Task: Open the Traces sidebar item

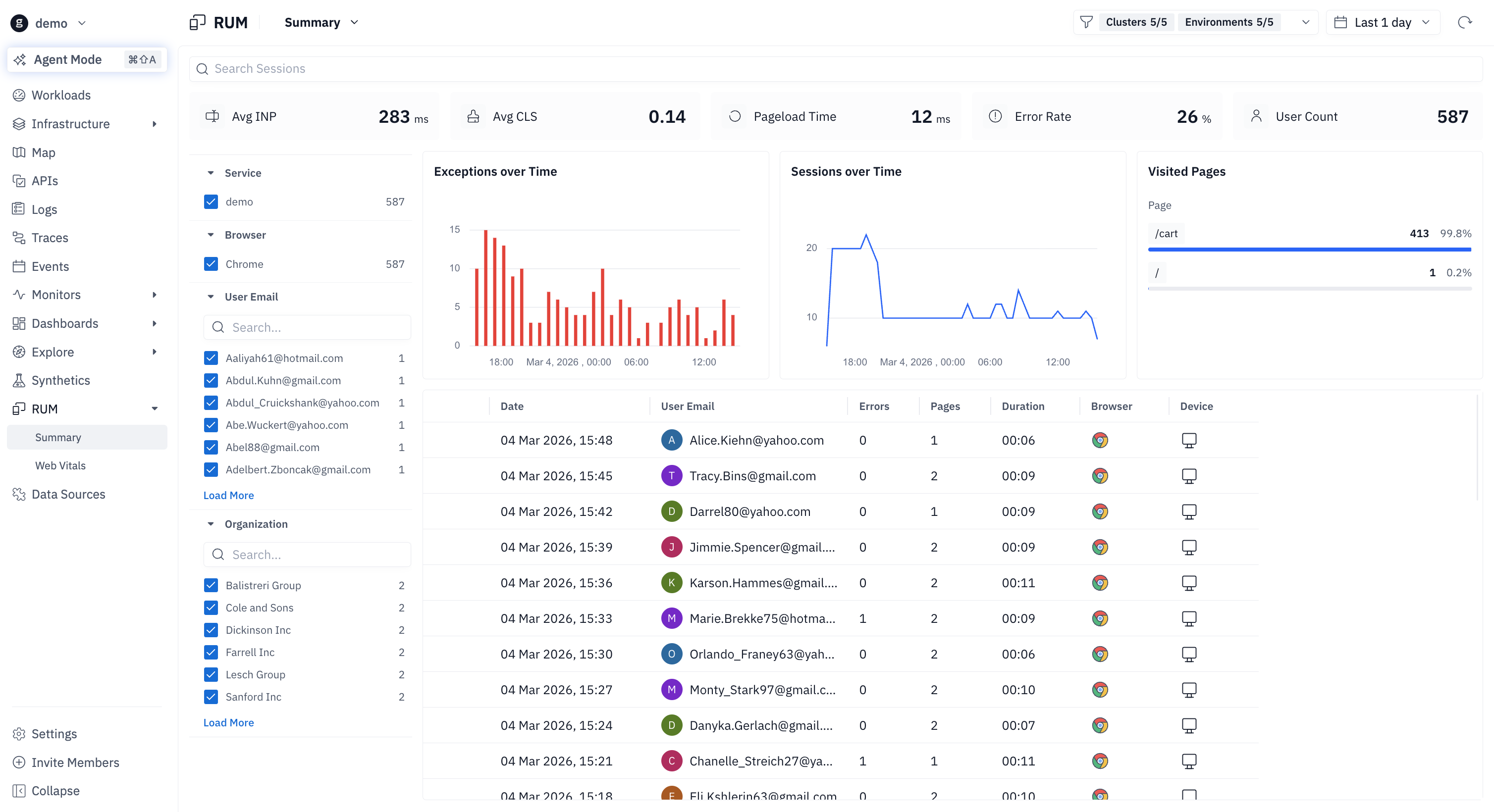Action: tap(50, 238)
